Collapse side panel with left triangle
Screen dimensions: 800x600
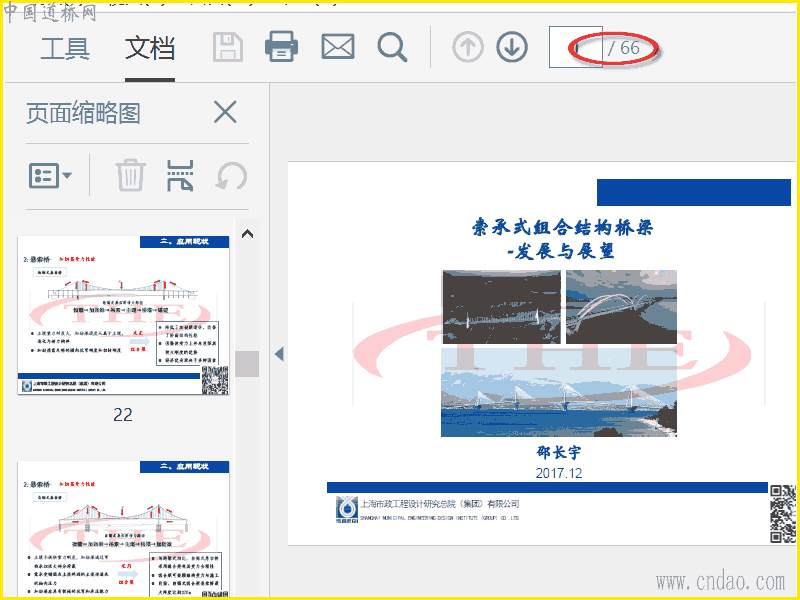click(279, 354)
